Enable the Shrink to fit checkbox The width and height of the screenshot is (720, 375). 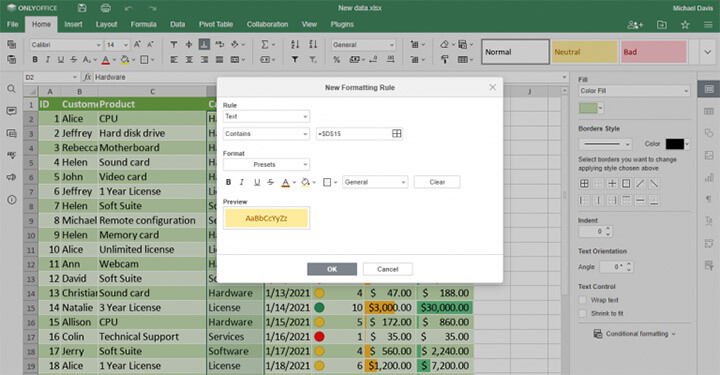pyautogui.click(x=582, y=313)
